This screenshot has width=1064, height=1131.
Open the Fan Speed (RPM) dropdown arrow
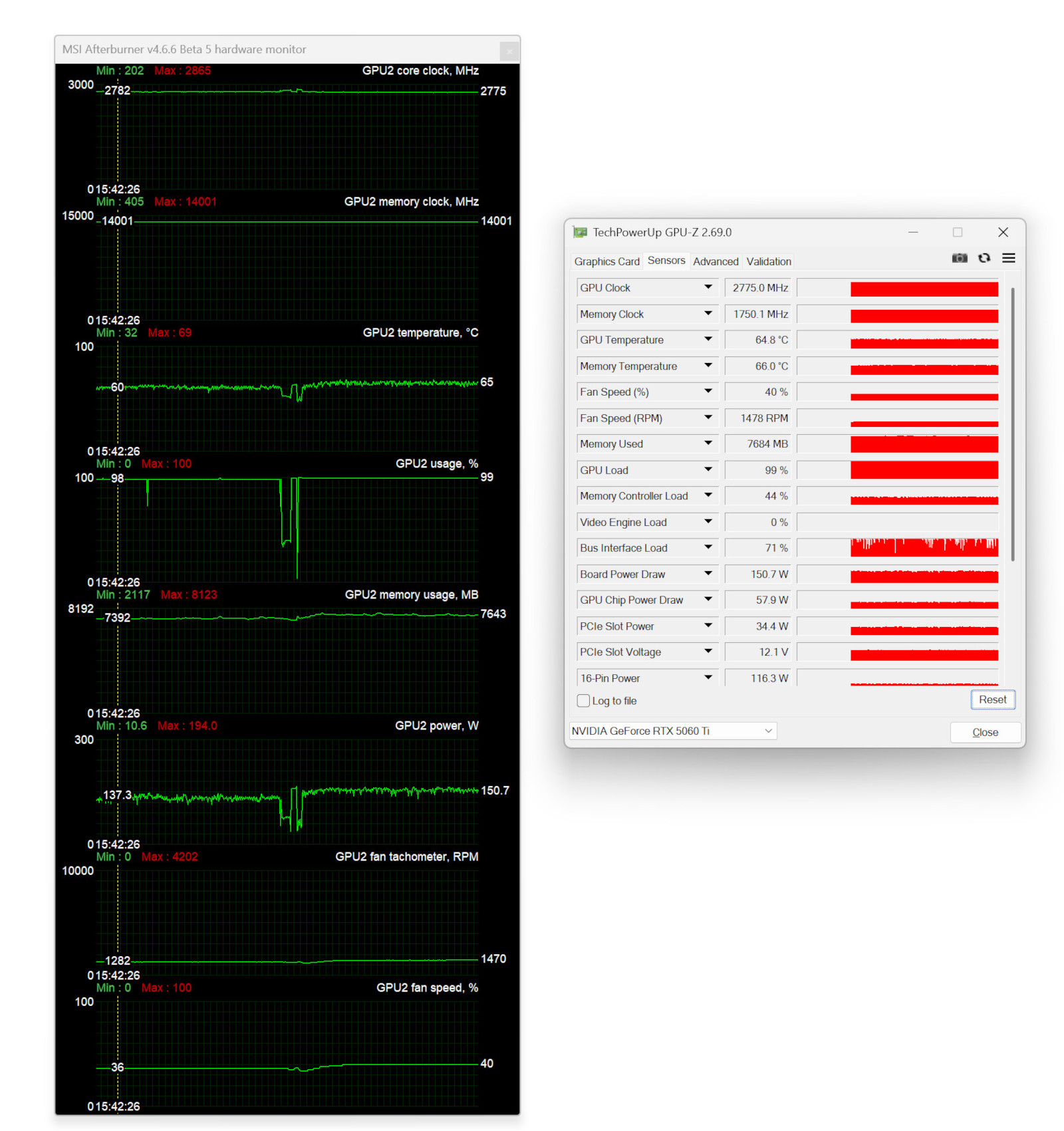[x=708, y=418]
